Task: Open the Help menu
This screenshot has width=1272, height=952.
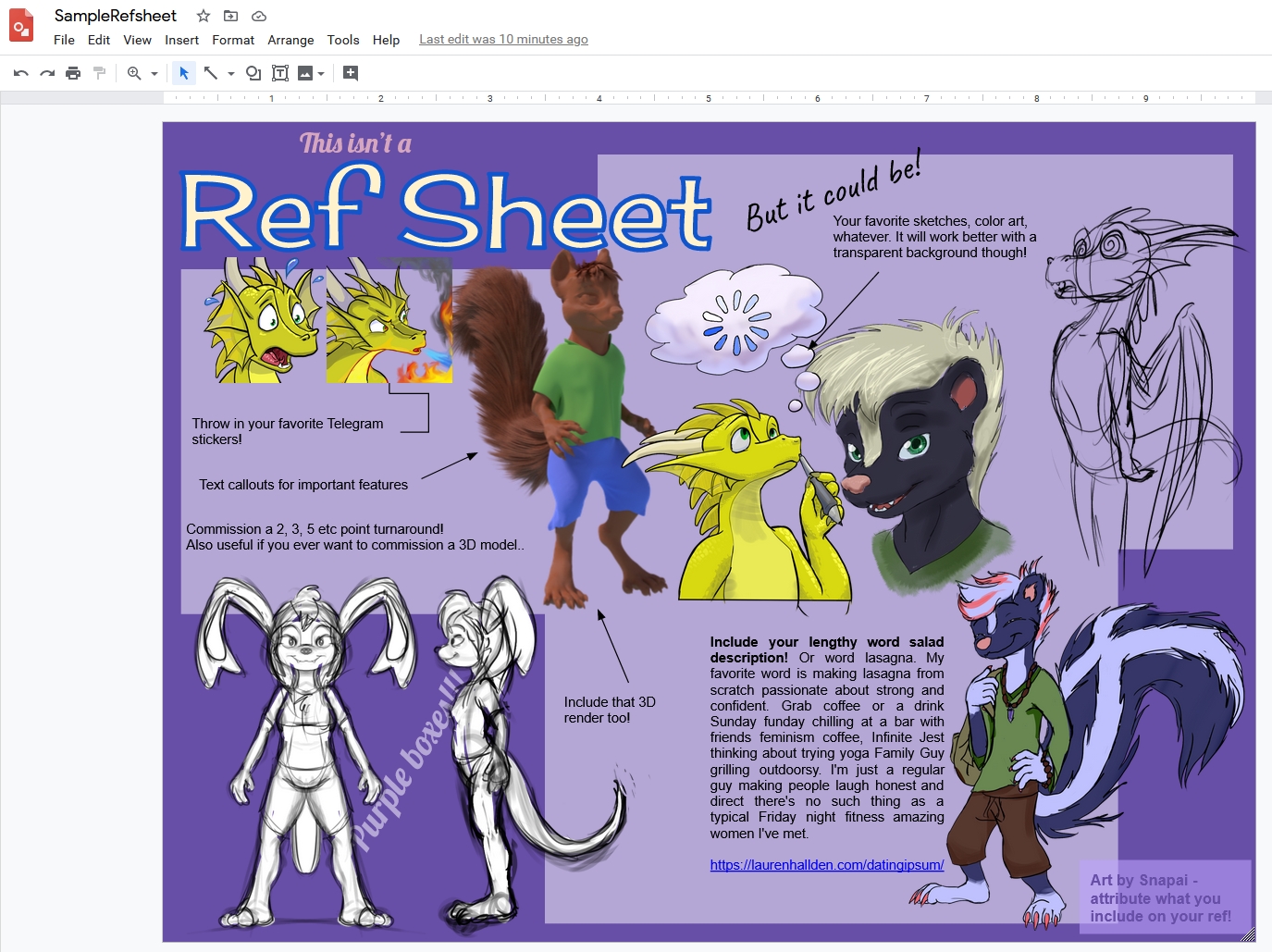Action: pyautogui.click(x=386, y=40)
